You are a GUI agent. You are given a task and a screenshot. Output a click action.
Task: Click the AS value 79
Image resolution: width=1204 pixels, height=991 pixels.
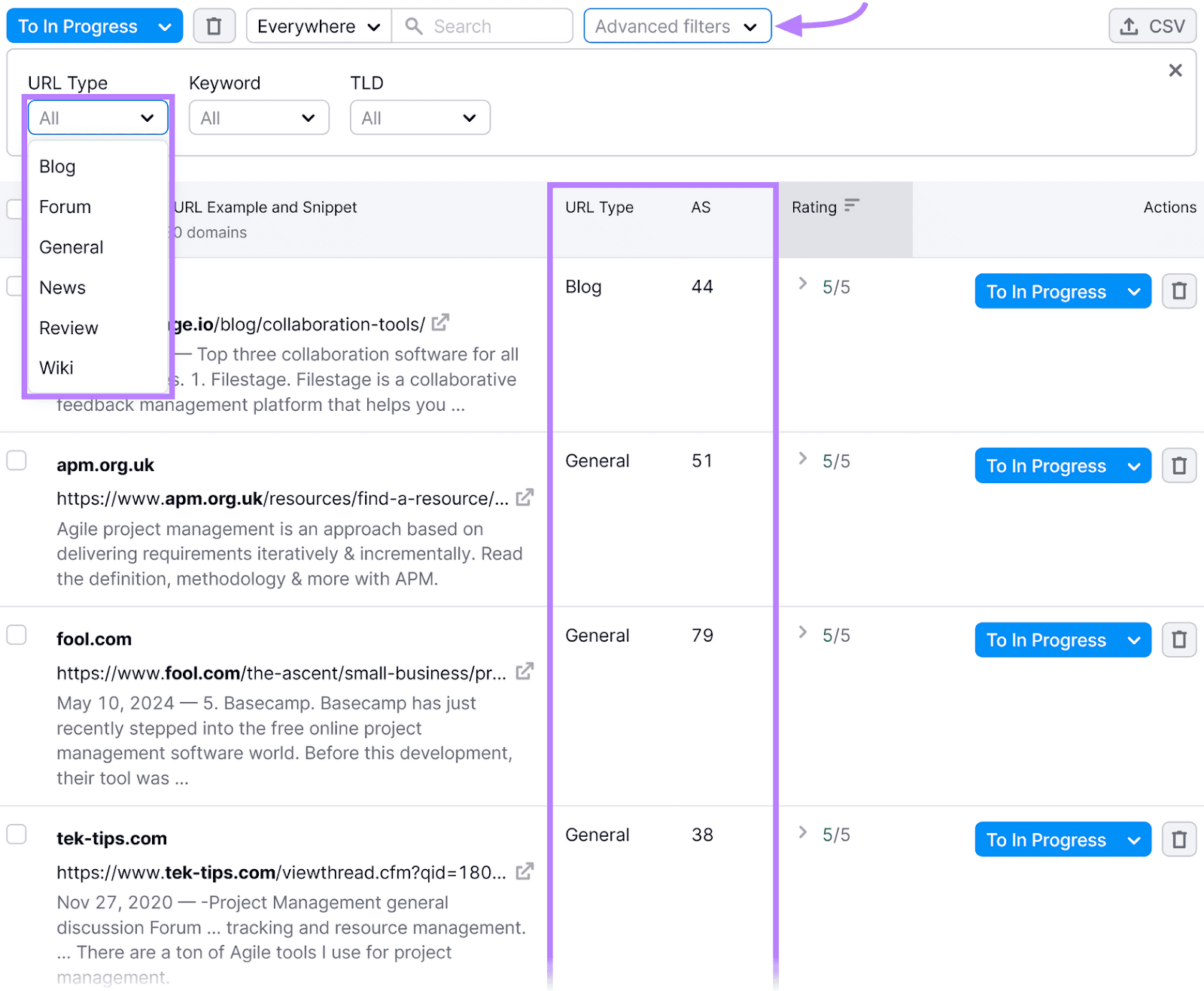pos(702,636)
